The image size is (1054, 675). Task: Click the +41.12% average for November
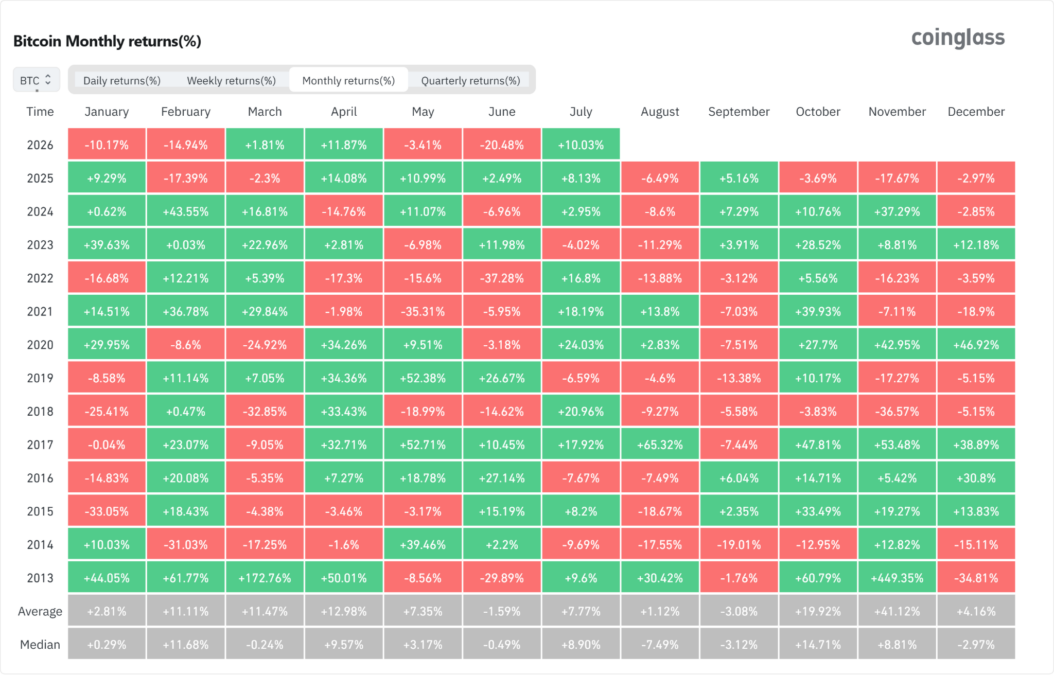[x=897, y=610]
